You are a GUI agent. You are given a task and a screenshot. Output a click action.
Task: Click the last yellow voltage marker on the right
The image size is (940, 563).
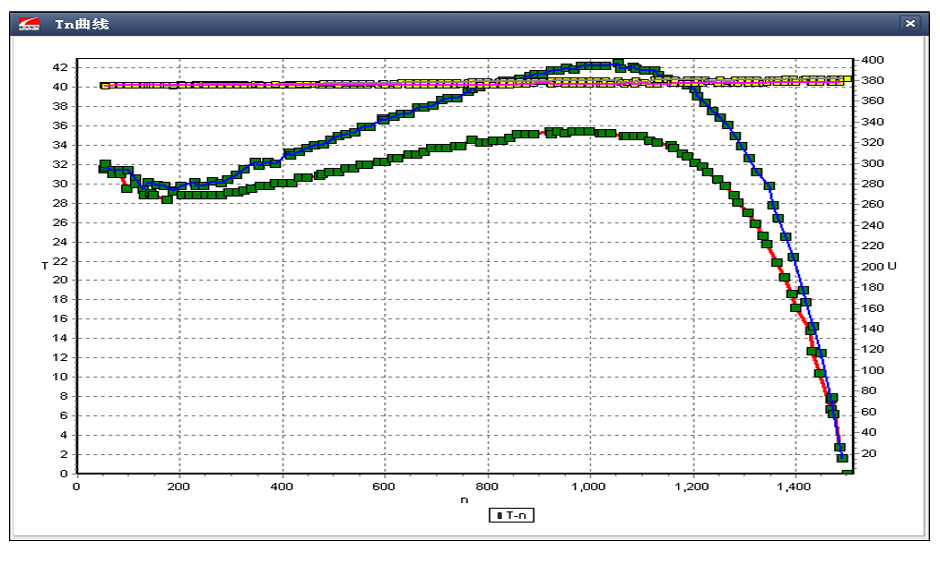tap(847, 79)
